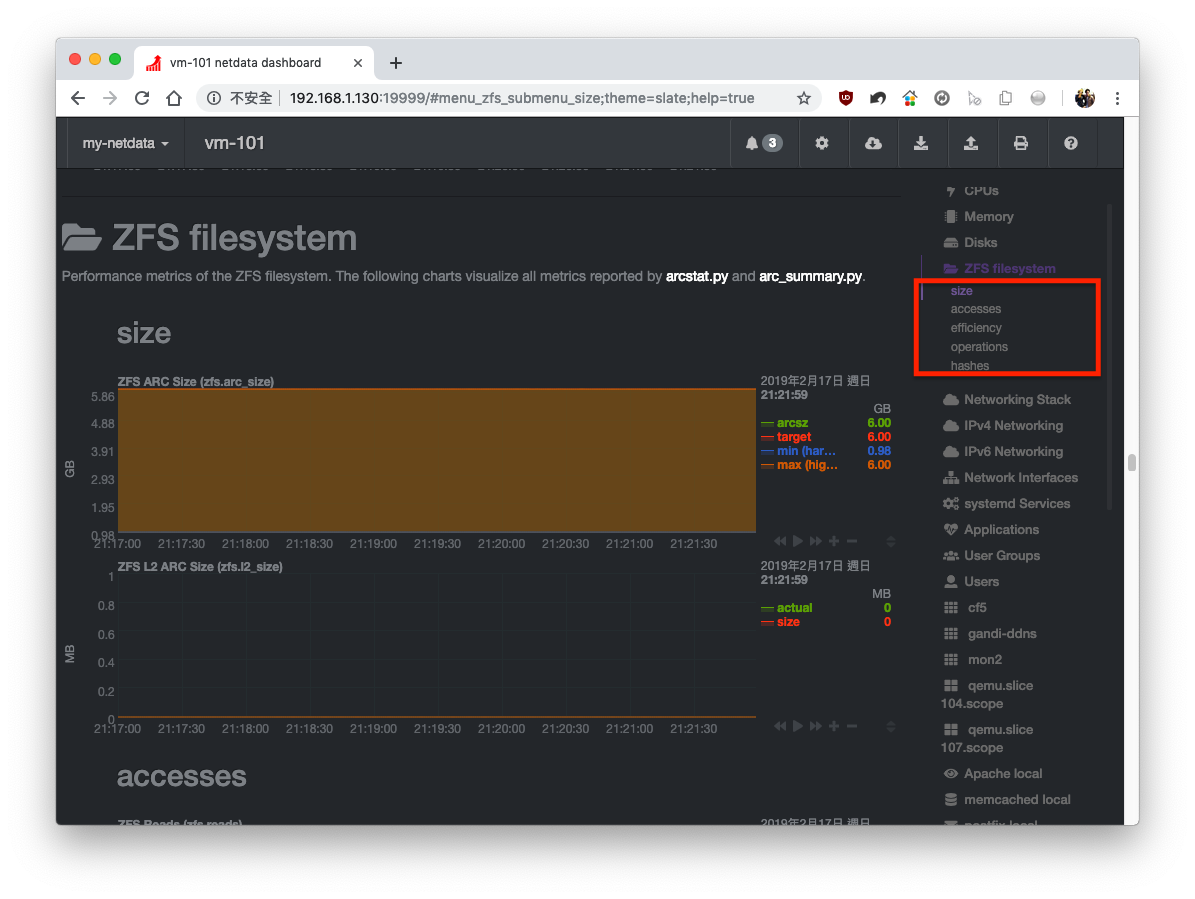The image size is (1195, 899).
Task: Open my-netdata dropdown menu
Action: coord(125,143)
